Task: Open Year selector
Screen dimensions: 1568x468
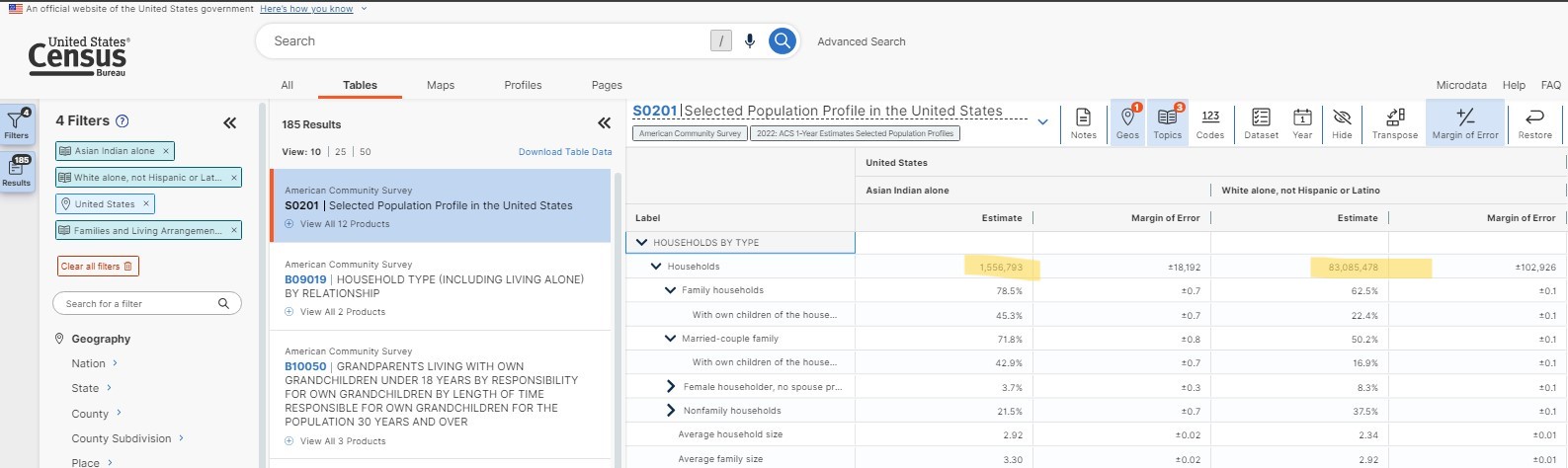Action: [1303, 123]
